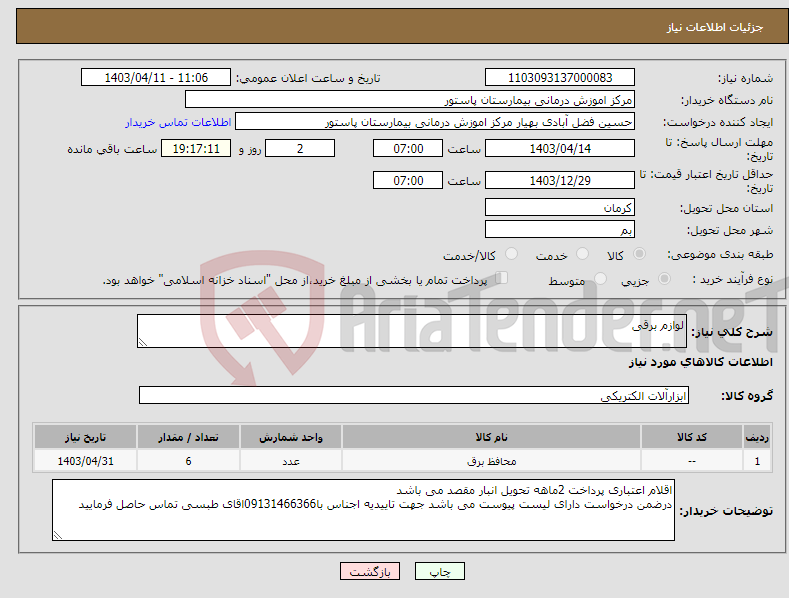This screenshot has height=598, width=789.
Task: Click the resize handle of buyer notes textarea
Action: (x=58, y=535)
